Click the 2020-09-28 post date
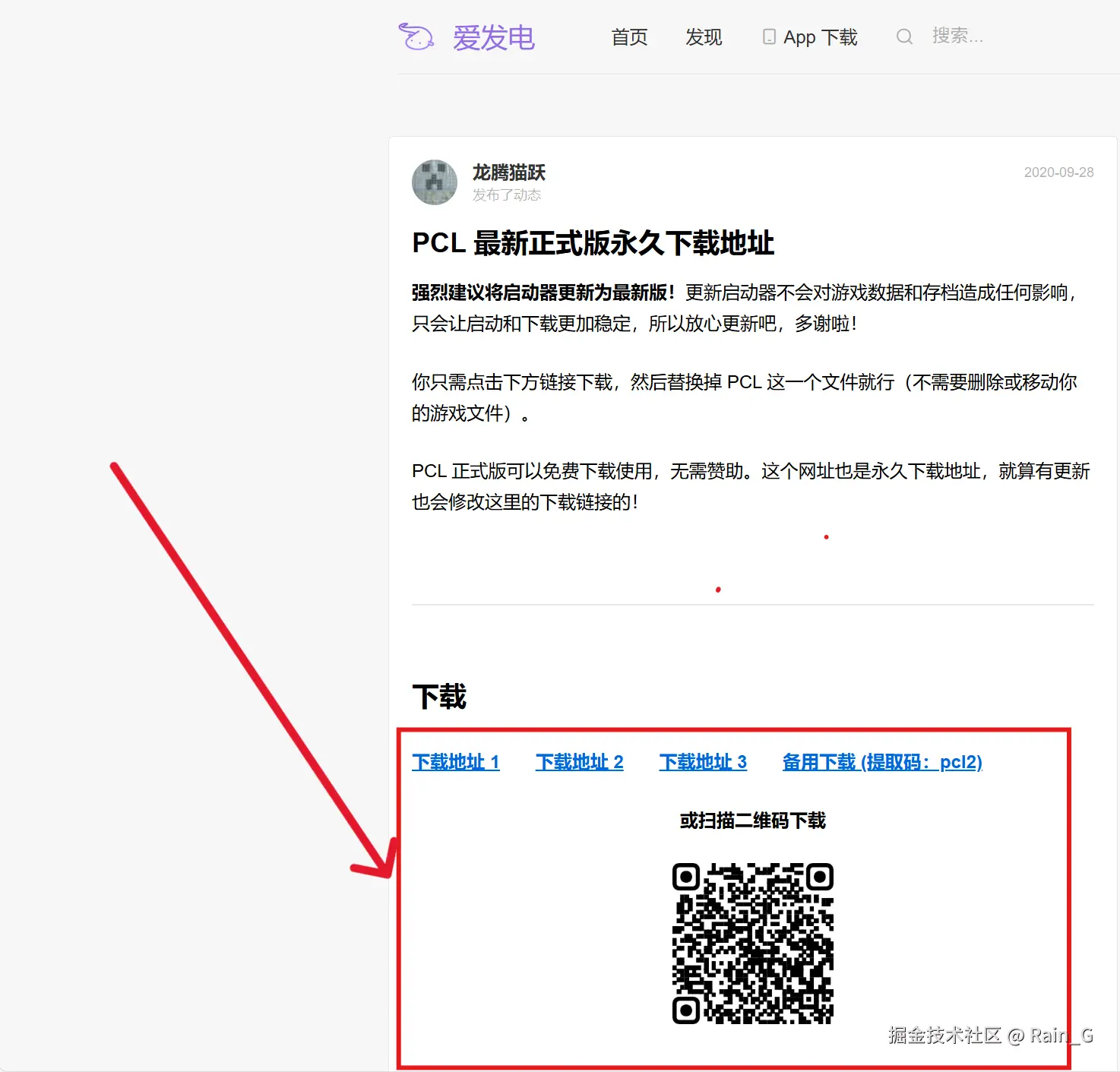 1058,172
